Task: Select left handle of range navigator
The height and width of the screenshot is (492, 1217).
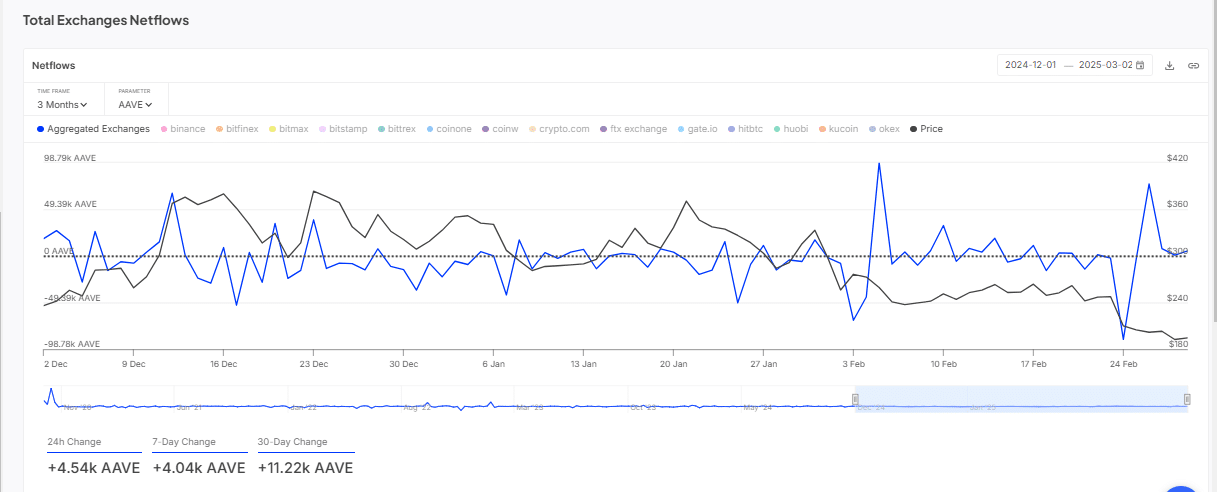Action: (855, 399)
